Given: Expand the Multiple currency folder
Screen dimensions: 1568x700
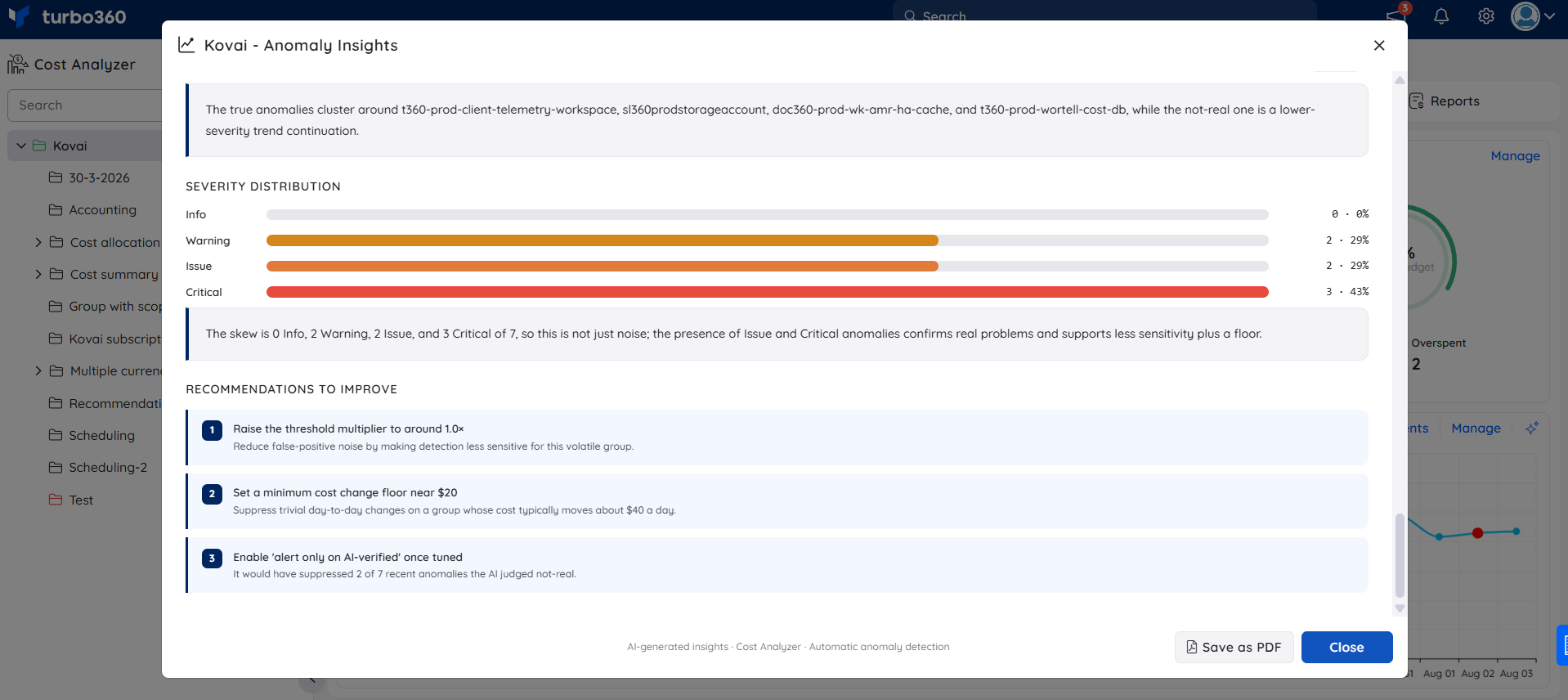Looking at the screenshot, I should (x=38, y=370).
